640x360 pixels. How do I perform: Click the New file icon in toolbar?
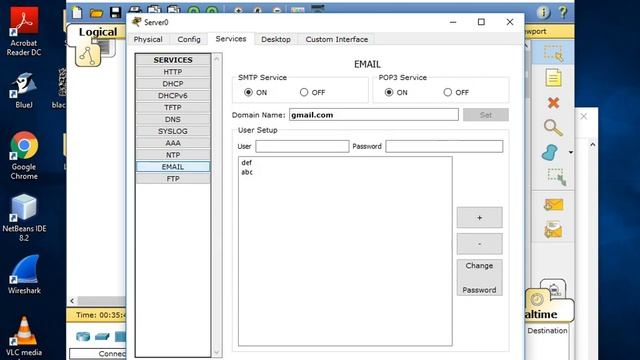[x=77, y=13]
